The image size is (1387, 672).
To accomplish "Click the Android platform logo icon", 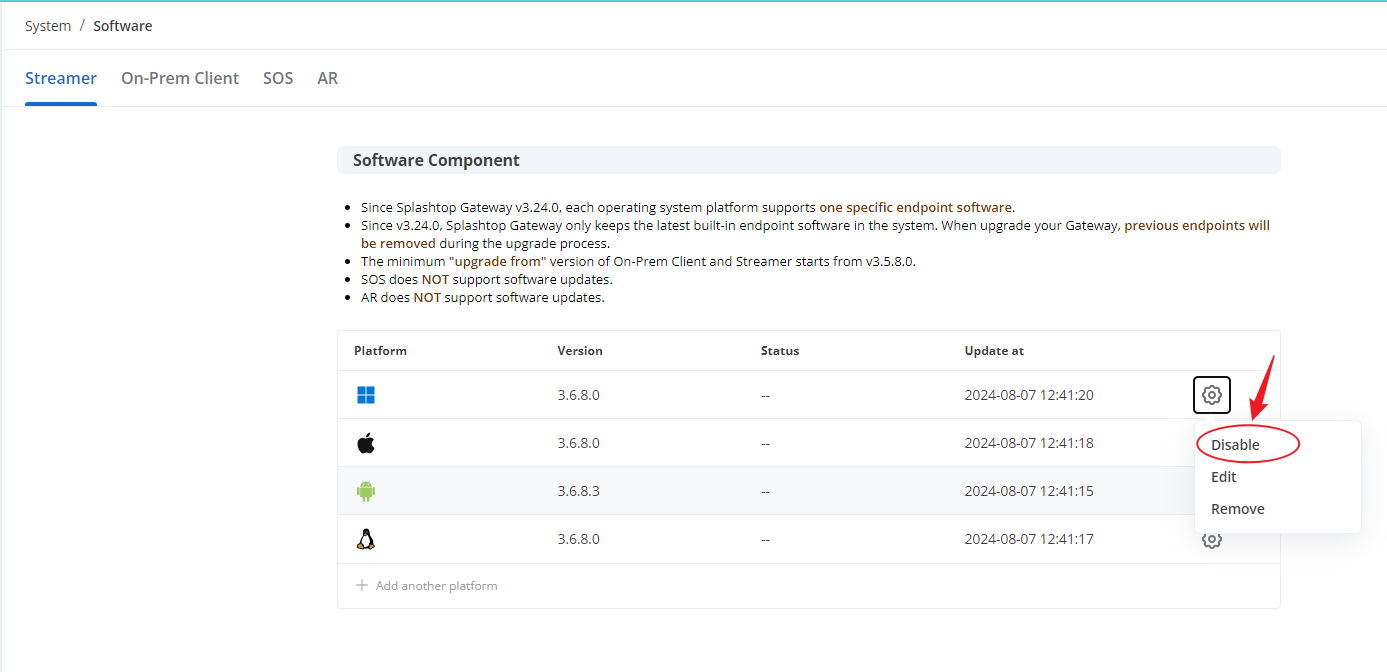I will 366,491.
